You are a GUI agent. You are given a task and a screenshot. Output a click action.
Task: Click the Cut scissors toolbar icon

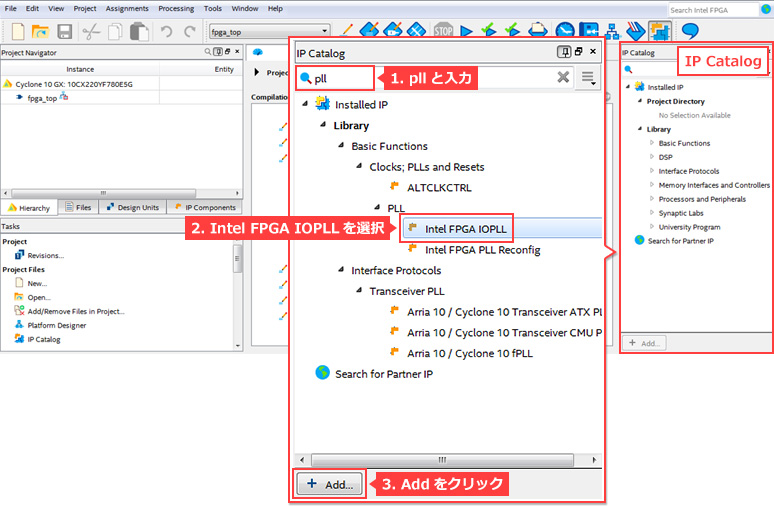tap(91, 32)
